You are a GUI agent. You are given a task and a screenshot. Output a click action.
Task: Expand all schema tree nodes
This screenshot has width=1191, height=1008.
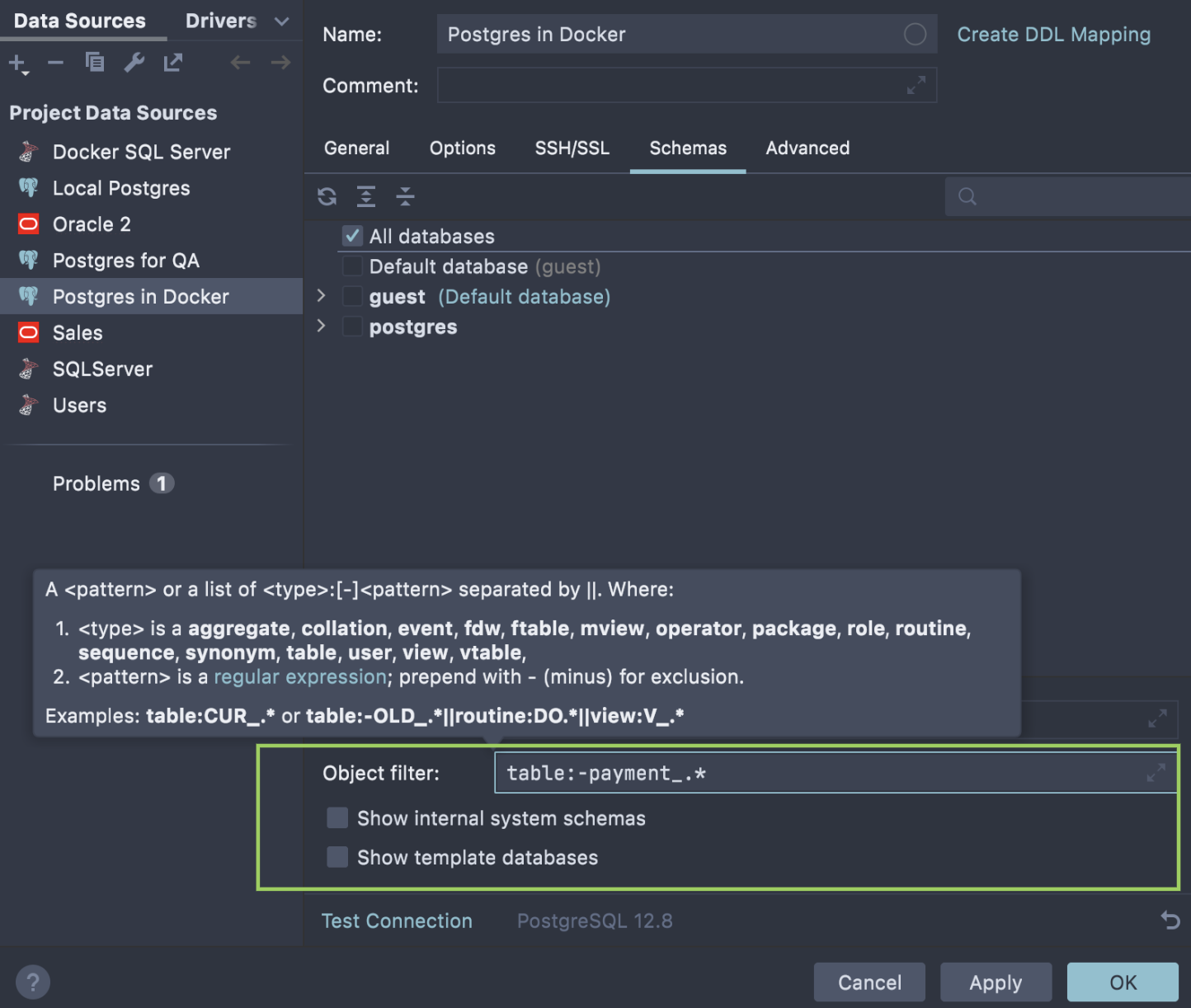(366, 196)
